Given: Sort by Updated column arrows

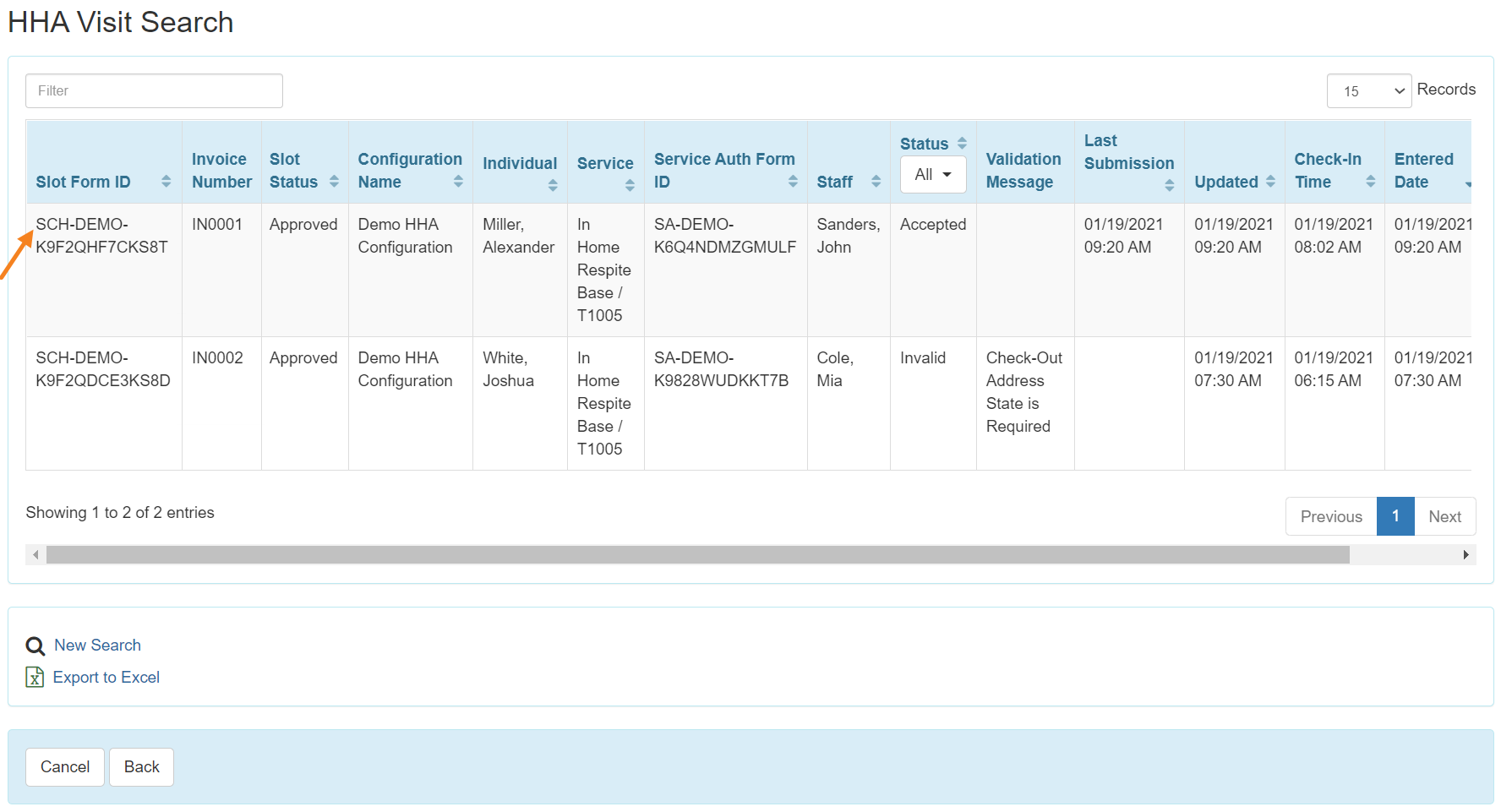Looking at the screenshot, I should 1270,182.
